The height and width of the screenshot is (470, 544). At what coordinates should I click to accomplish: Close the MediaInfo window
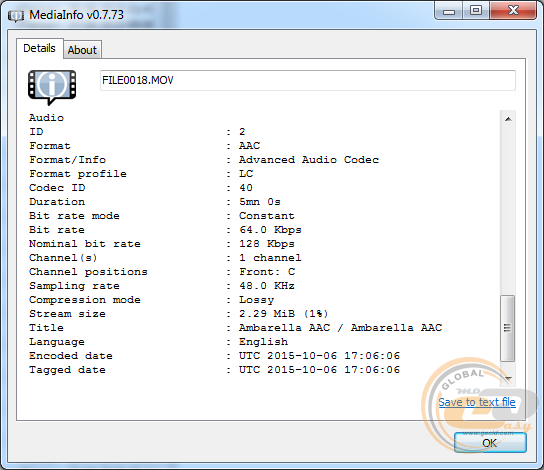coord(513,11)
